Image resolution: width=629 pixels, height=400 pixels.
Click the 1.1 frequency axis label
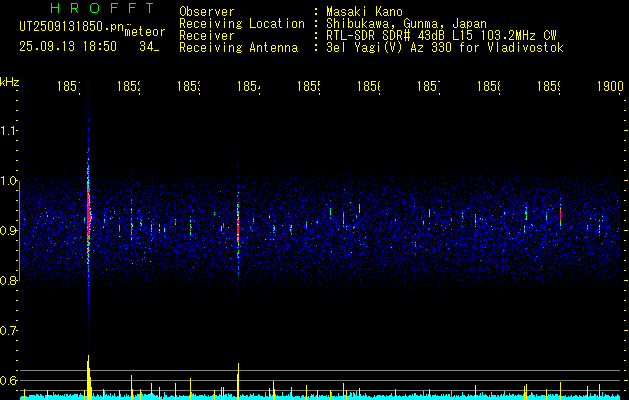point(9,131)
